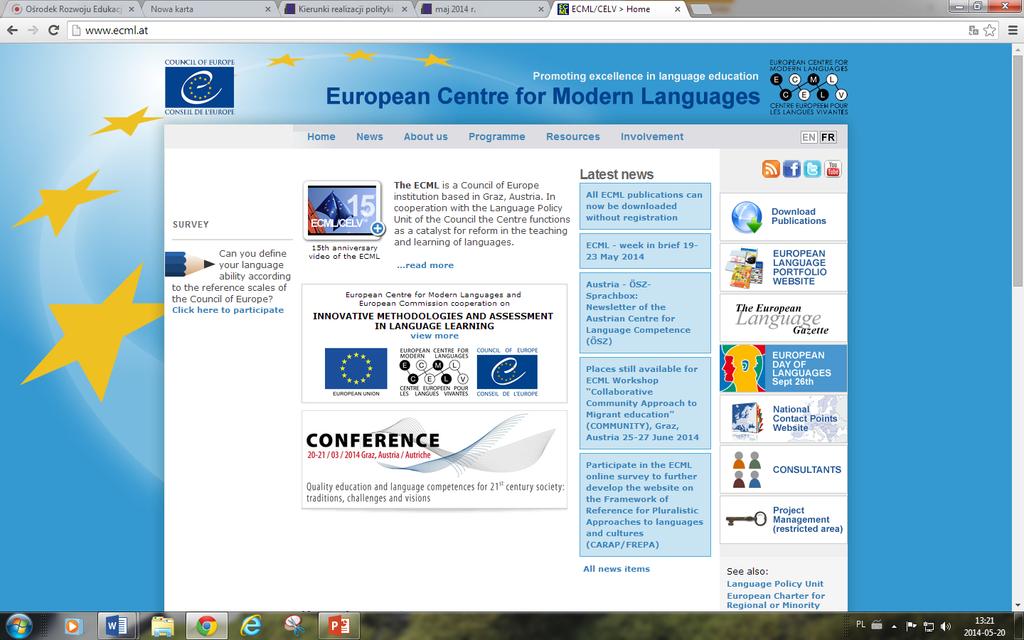Open the Home menu item
The image size is (1024, 640).
[x=321, y=136]
